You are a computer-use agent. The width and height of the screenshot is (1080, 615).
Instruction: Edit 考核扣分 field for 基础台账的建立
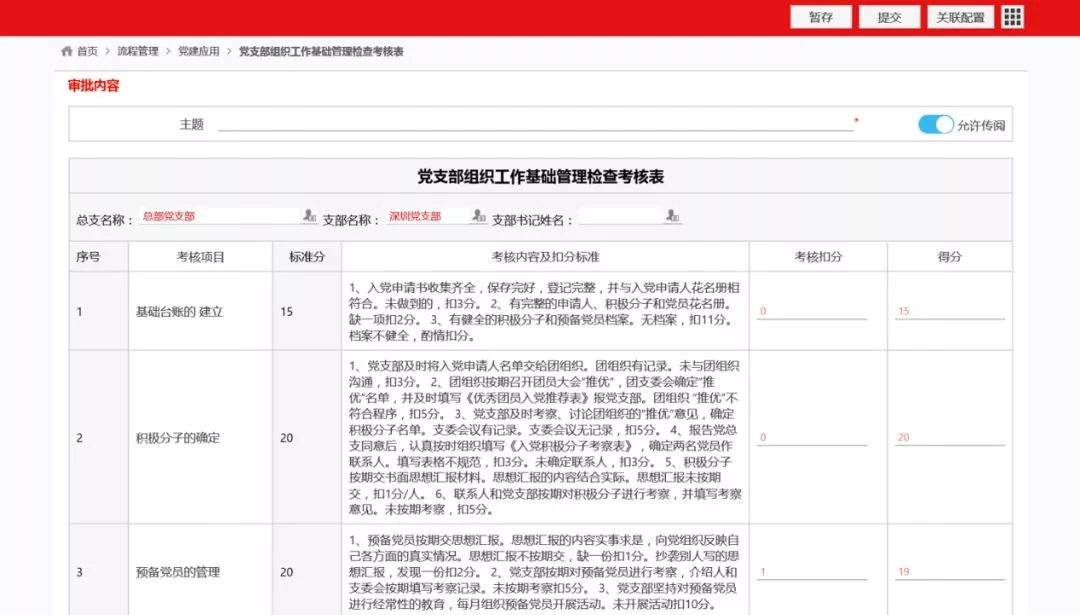coord(811,311)
